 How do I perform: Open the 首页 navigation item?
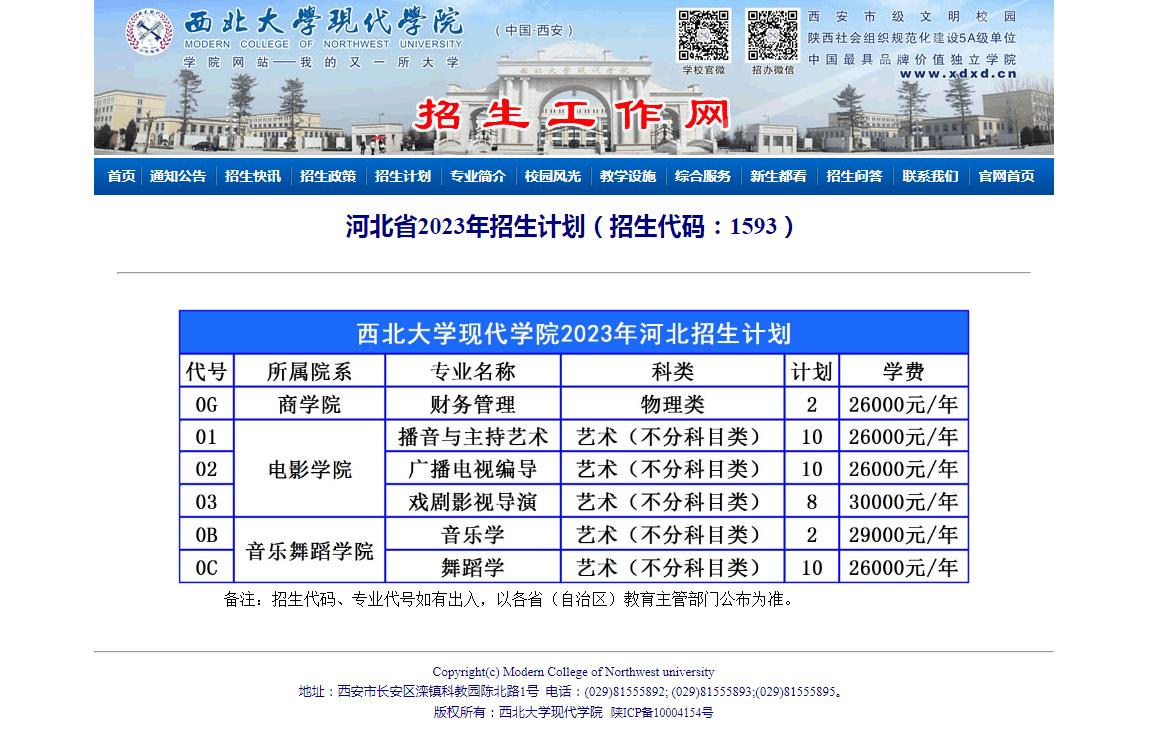[x=122, y=176]
